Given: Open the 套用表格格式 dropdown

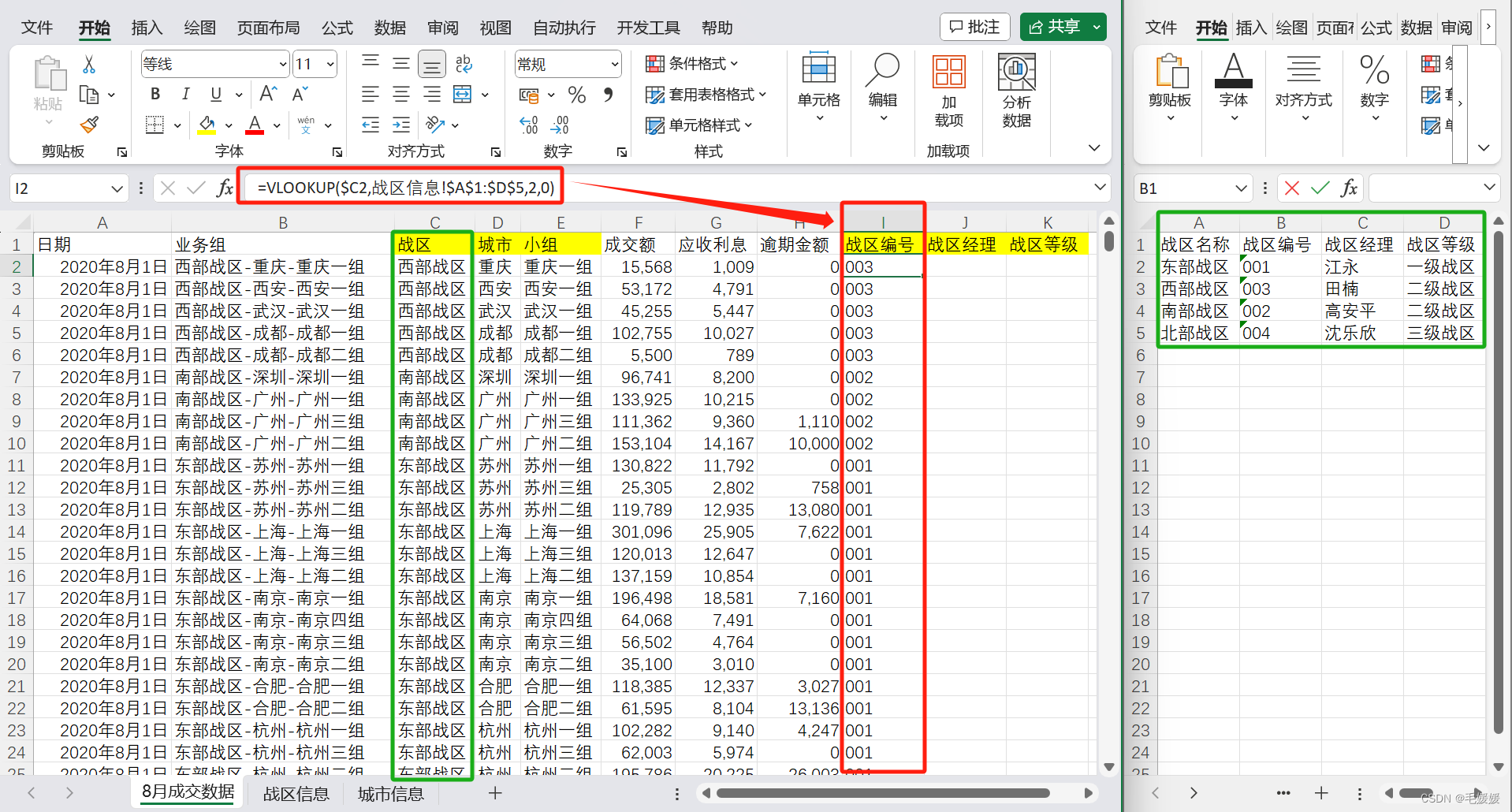Looking at the screenshot, I should pyautogui.click(x=706, y=95).
